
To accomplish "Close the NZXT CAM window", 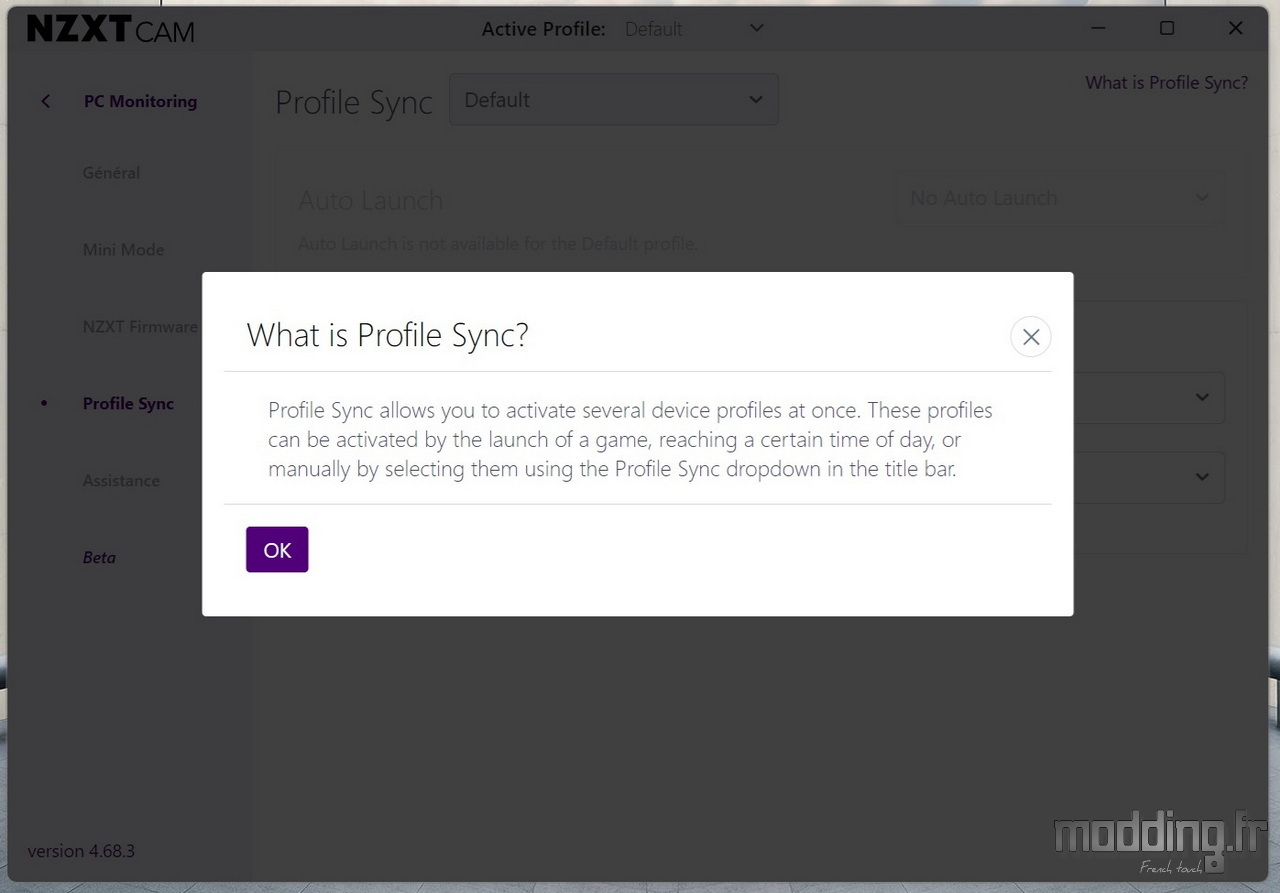I will tap(1235, 28).
